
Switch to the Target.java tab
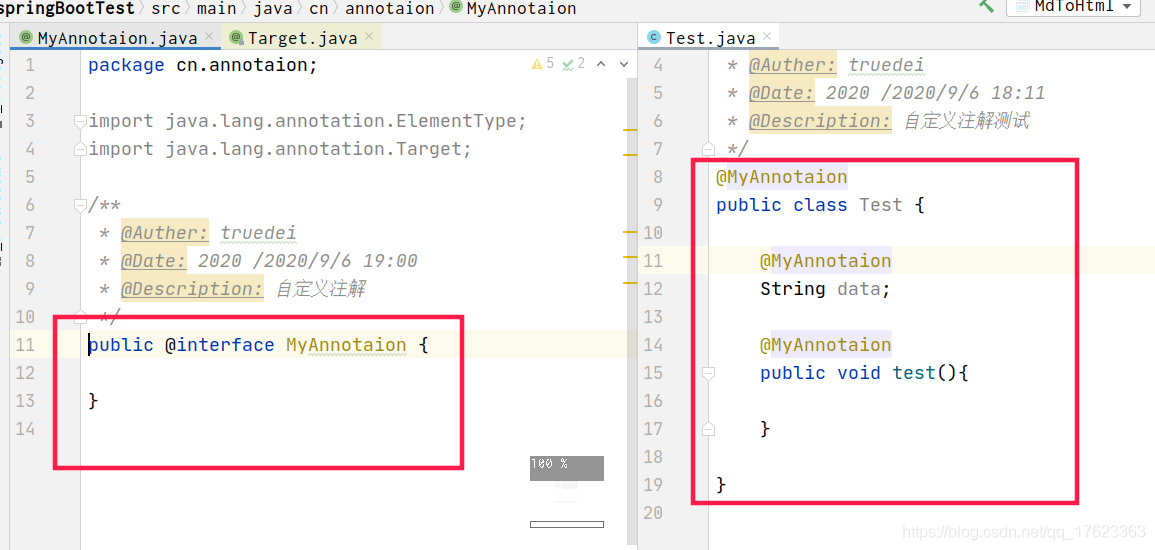coord(303,38)
